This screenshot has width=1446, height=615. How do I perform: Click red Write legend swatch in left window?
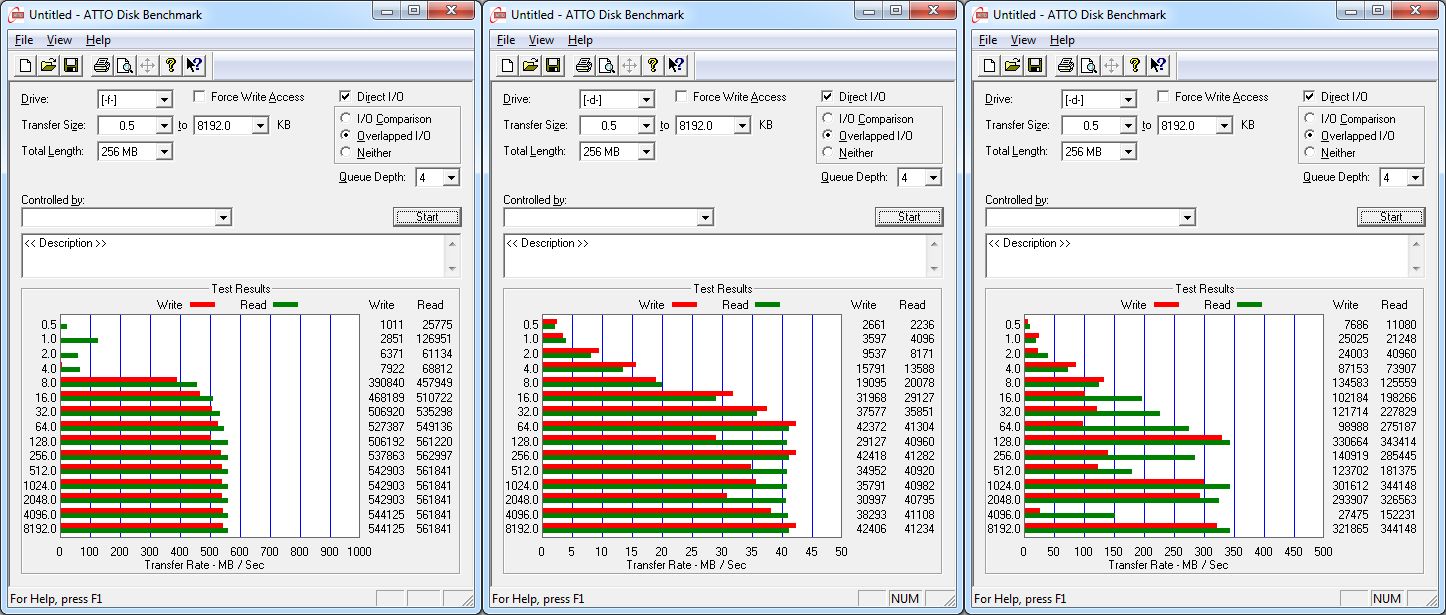[202, 305]
